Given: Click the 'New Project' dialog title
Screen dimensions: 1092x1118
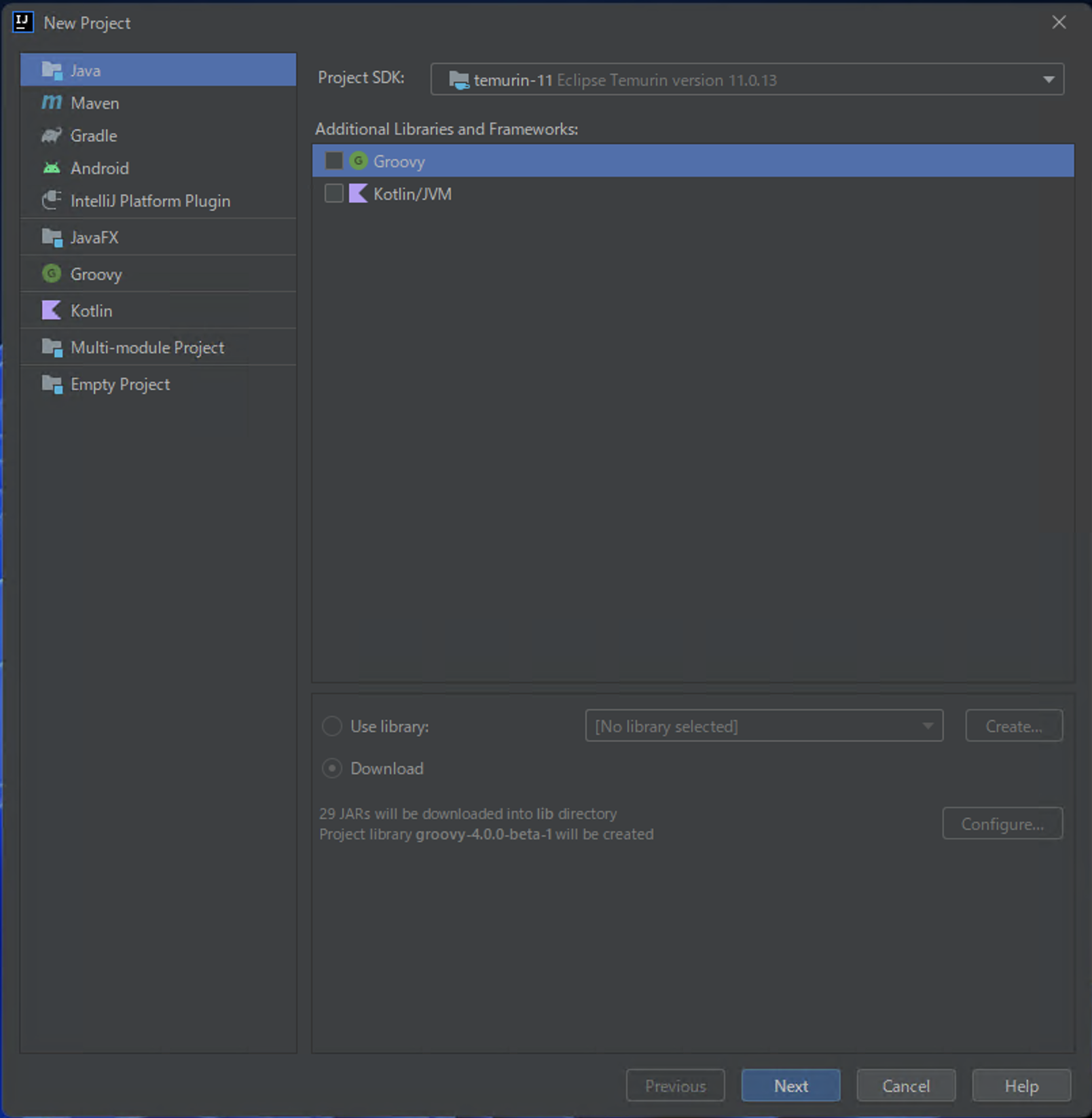Looking at the screenshot, I should point(87,22).
